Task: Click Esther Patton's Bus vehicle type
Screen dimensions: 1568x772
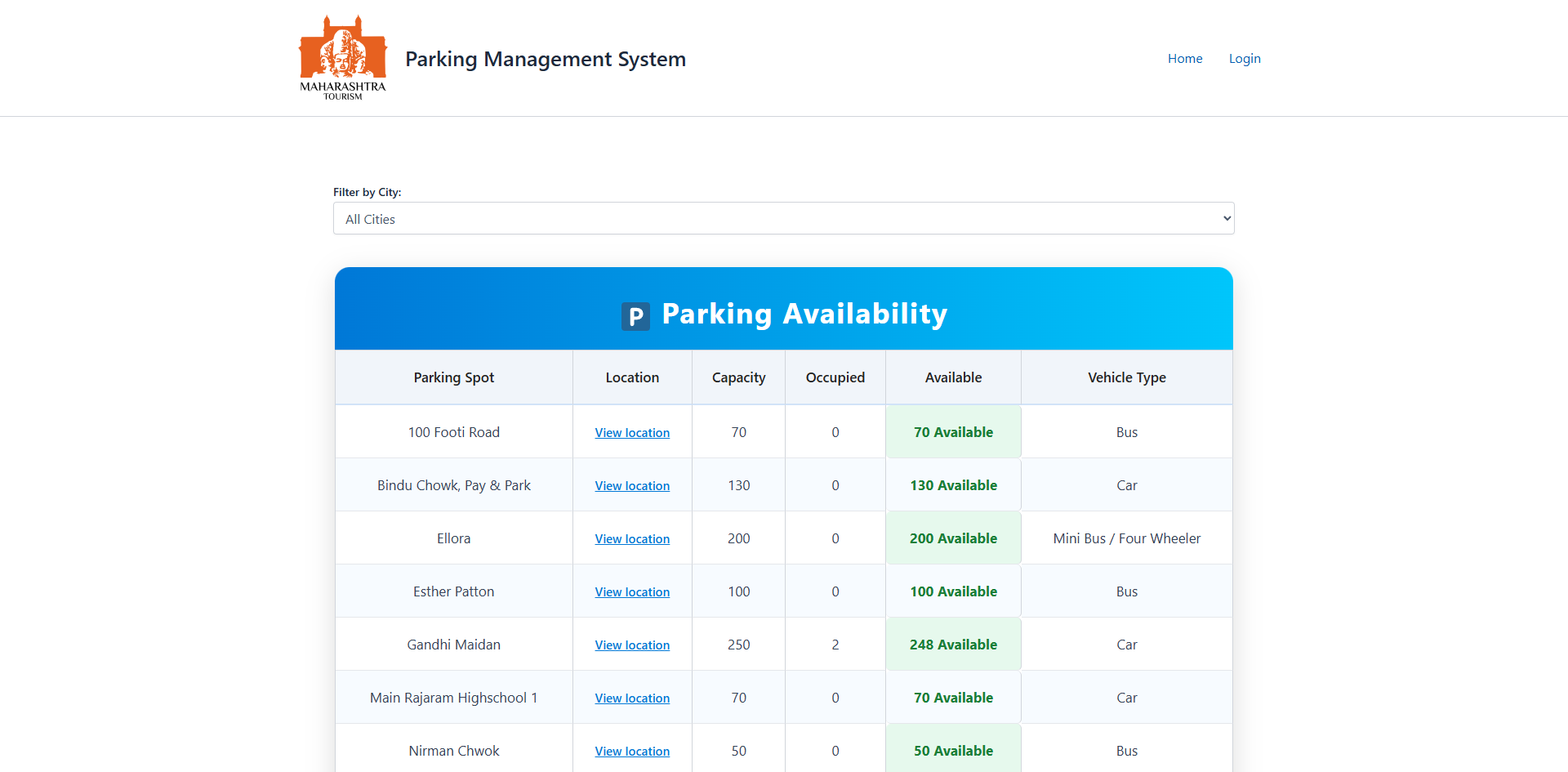Action: tap(1127, 591)
